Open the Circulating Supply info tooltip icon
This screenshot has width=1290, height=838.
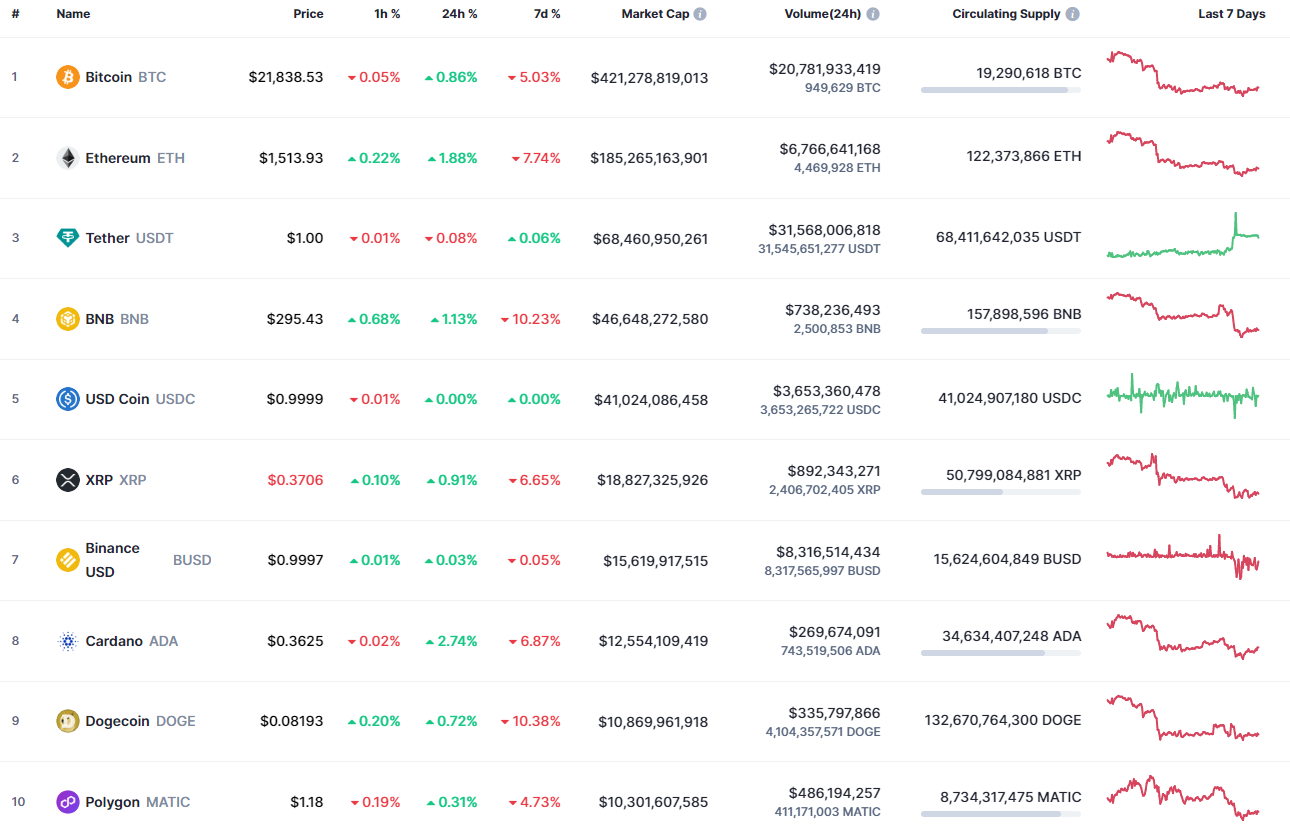coord(1073,13)
